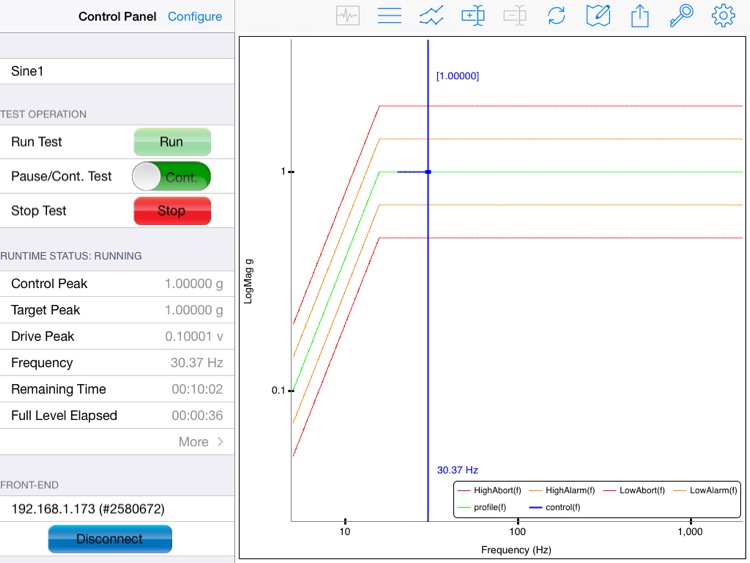The height and width of the screenshot is (563, 750).
Task: Open the map edit annotation icon
Action: pyautogui.click(x=598, y=16)
